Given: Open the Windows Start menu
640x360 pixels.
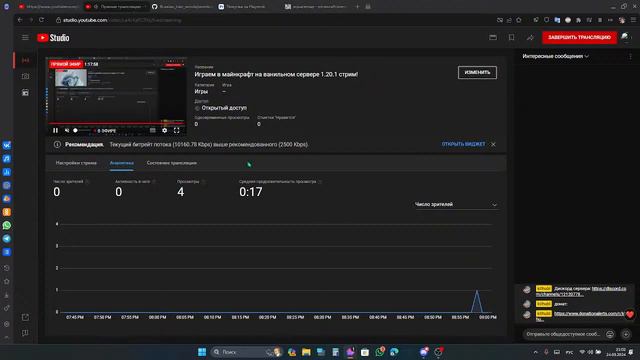Looking at the screenshot, I should [x=202, y=352].
